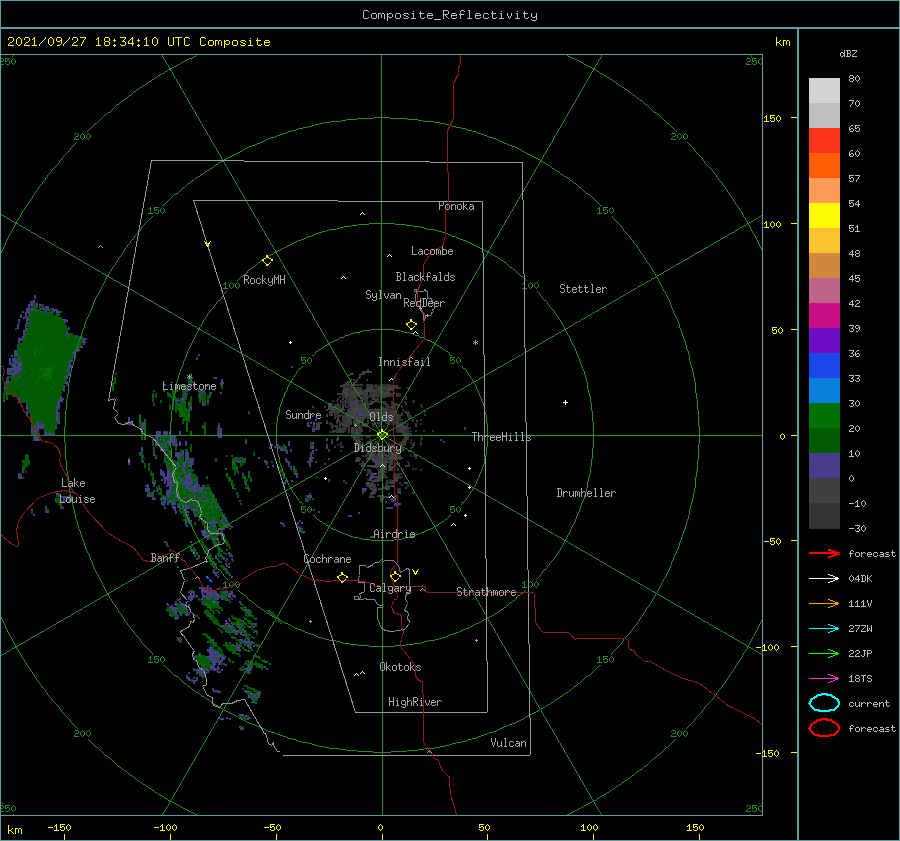
Task: Click the RedDeer city label
Action: (x=424, y=303)
